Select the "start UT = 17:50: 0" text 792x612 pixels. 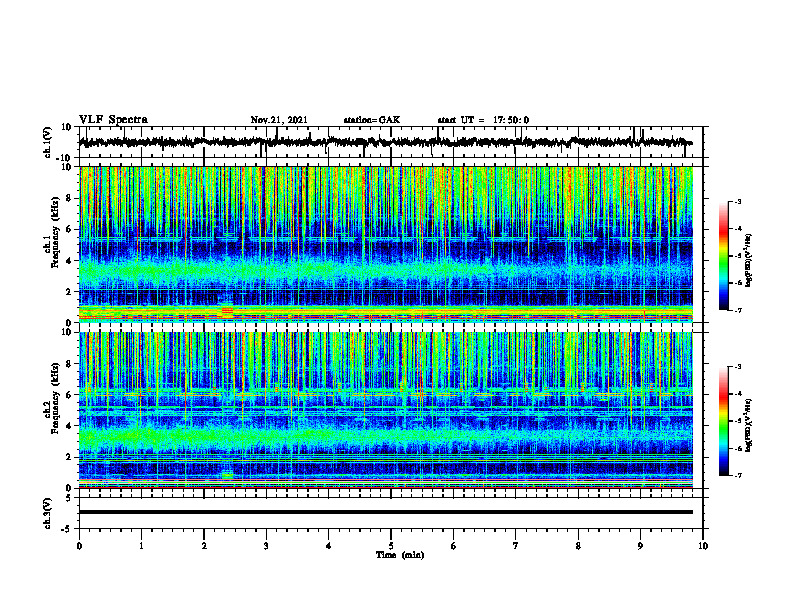point(483,120)
